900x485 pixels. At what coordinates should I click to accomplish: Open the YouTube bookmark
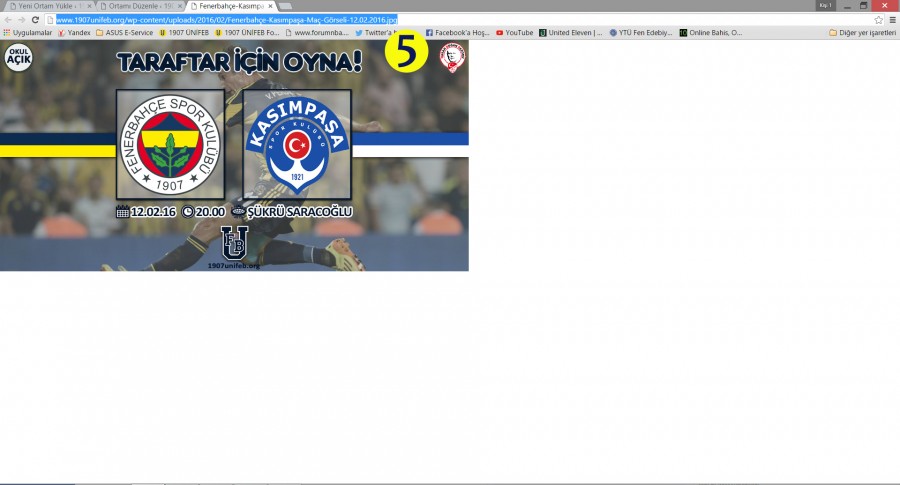coord(514,32)
